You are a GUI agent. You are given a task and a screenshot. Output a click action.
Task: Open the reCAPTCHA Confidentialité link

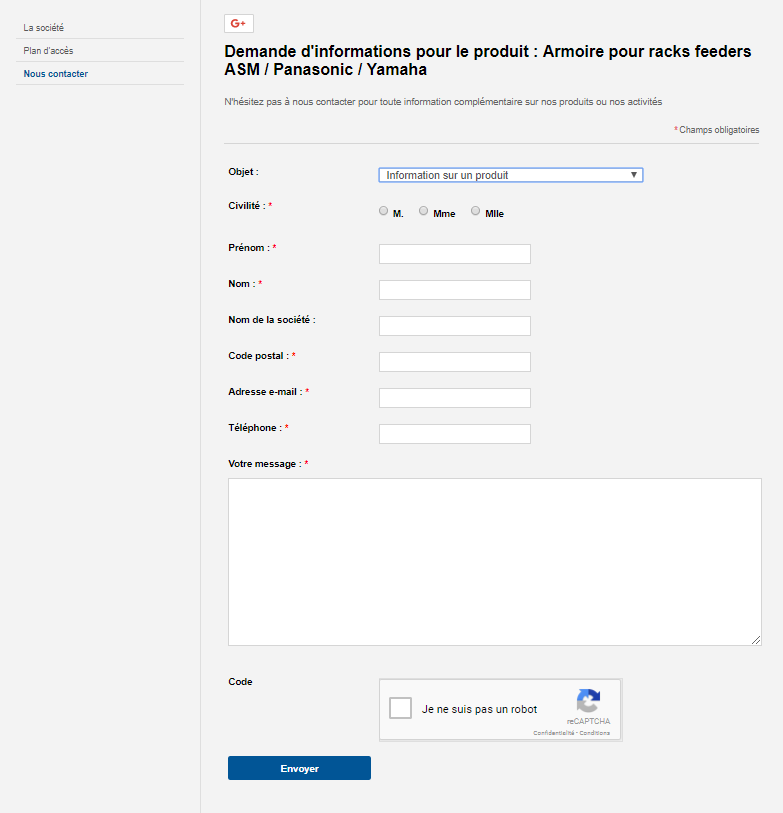pyautogui.click(x=554, y=733)
